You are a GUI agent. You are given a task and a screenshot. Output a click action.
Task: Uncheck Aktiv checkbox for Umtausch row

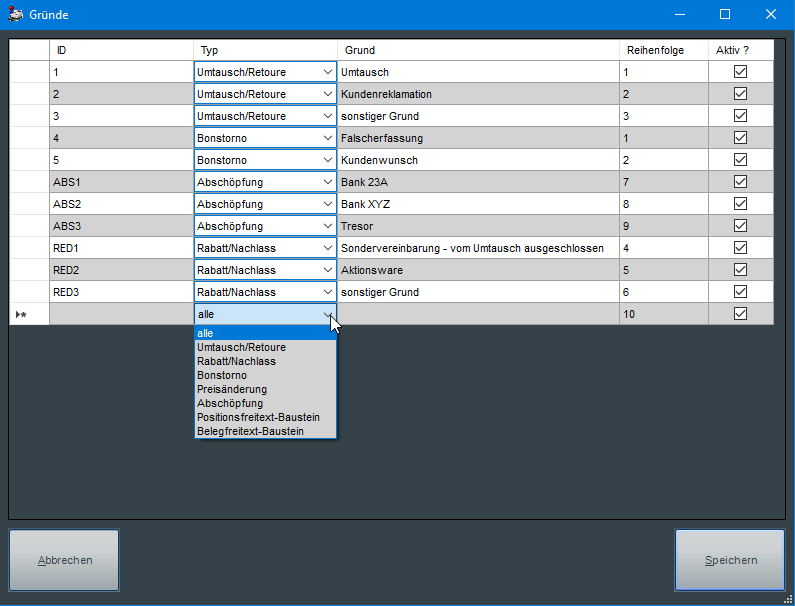coord(740,72)
